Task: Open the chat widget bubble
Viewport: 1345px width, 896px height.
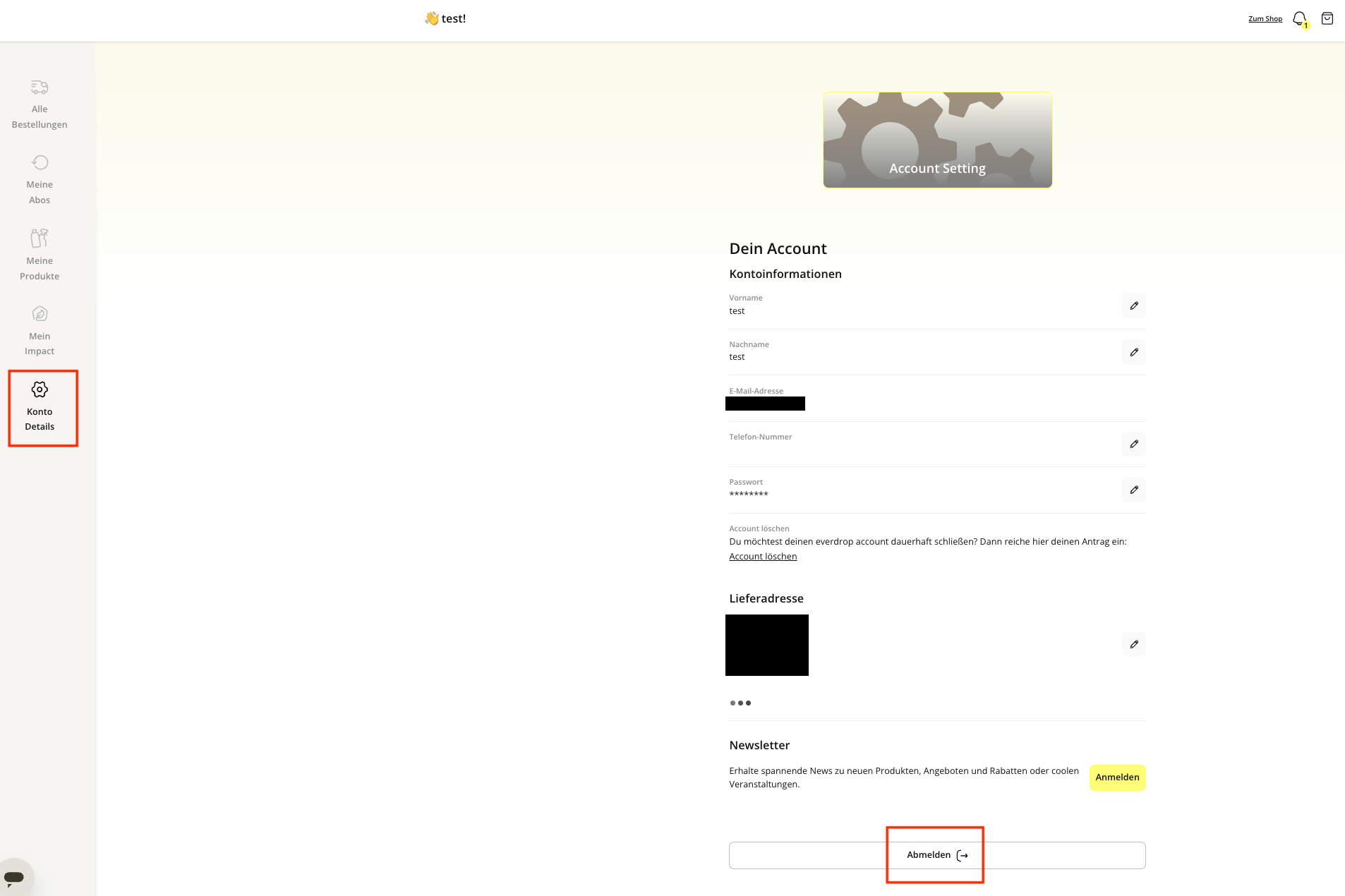Action: click(x=14, y=877)
